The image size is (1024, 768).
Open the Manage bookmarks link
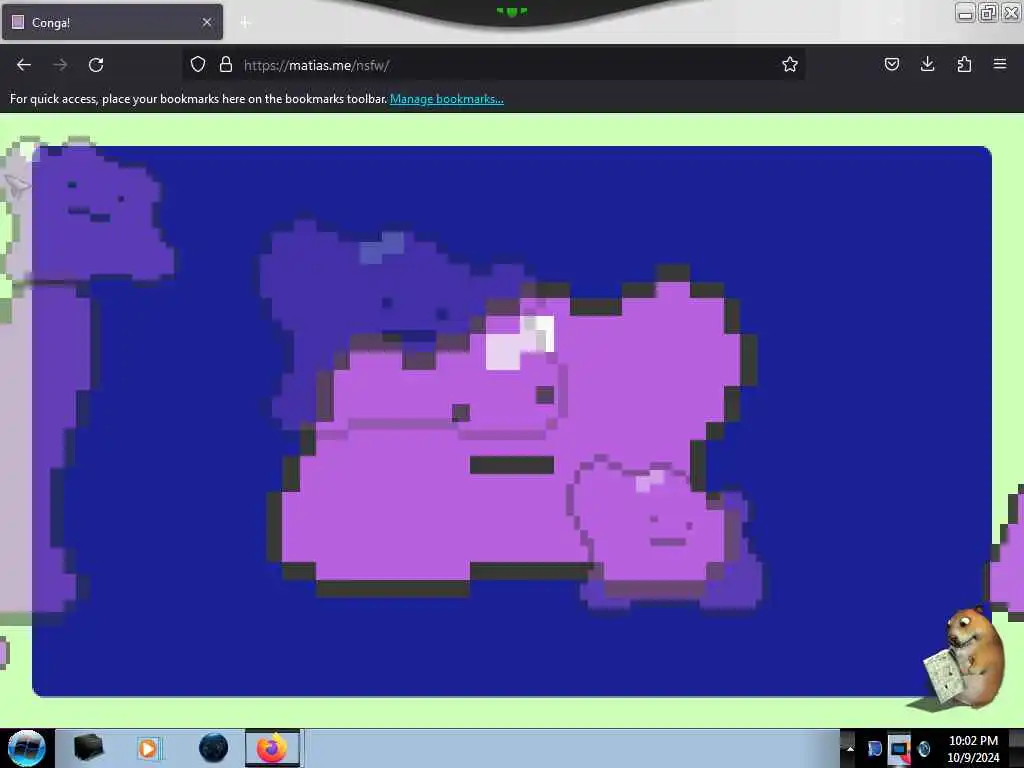[x=447, y=99]
